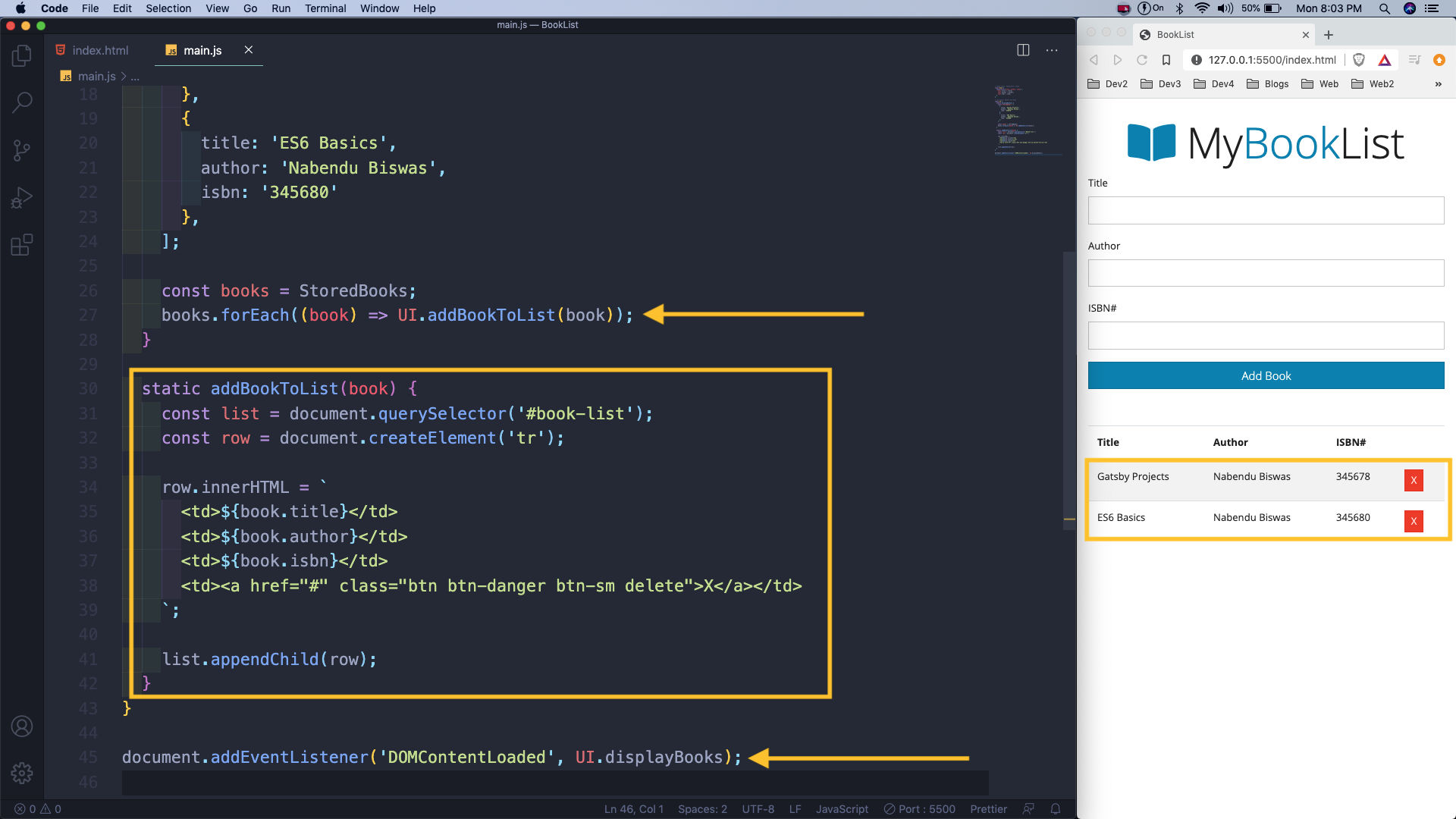Switch to the index.html tab
Screen dimensions: 1456x819
click(x=92, y=50)
